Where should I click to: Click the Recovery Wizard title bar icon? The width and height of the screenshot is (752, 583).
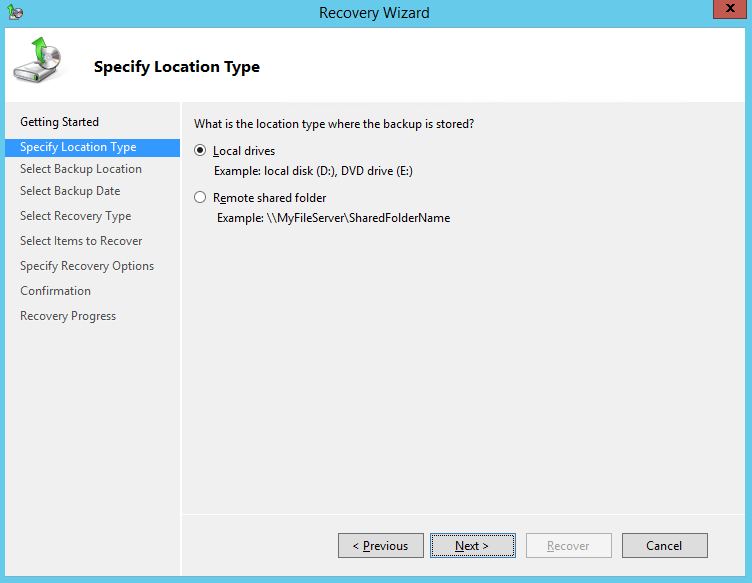15,13
